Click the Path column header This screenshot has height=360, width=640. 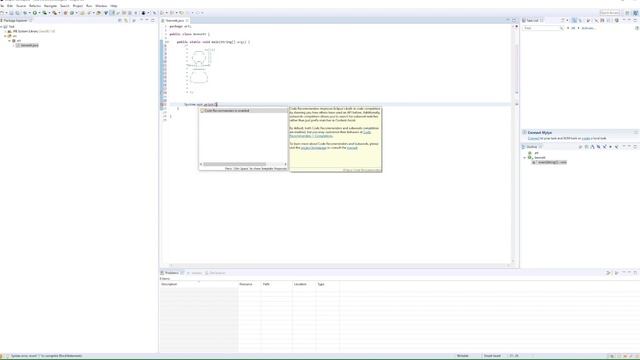point(276,284)
